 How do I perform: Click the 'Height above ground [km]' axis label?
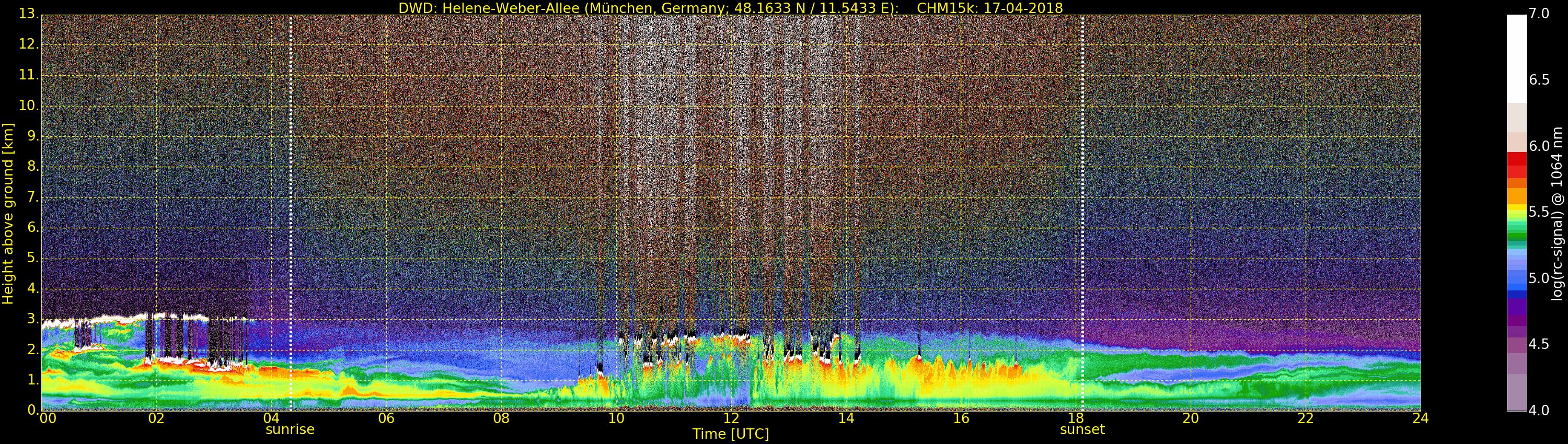coord(8,214)
